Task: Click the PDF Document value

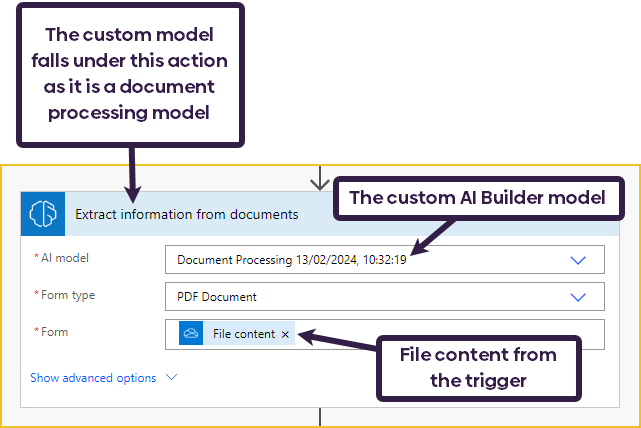Action: point(217,297)
